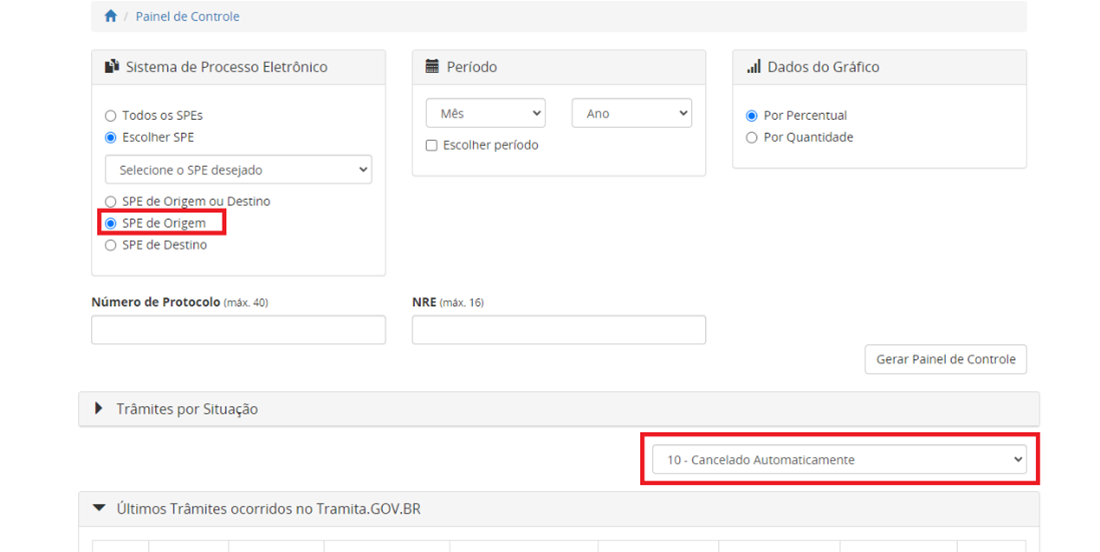This screenshot has height=552, width=1100.
Task: Click the calendar icon beside Período
Action: click(432, 67)
